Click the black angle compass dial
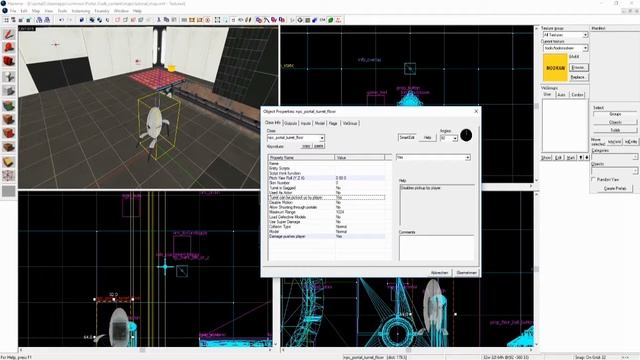Screen dimensions: 640x360 pos(466,135)
